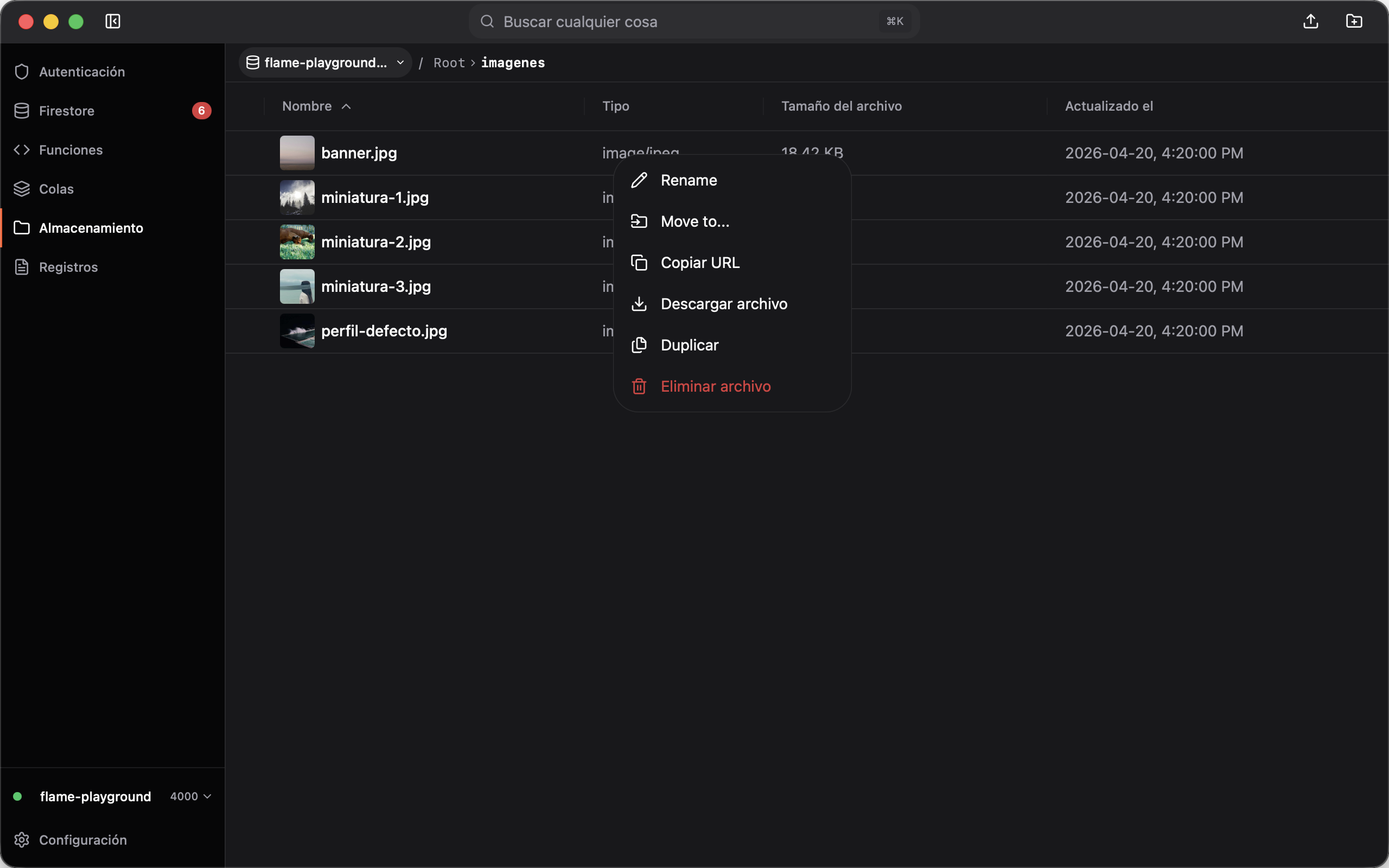This screenshot has width=1389, height=868.
Task: Select Duplicar menu entry
Action: pos(732,345)
